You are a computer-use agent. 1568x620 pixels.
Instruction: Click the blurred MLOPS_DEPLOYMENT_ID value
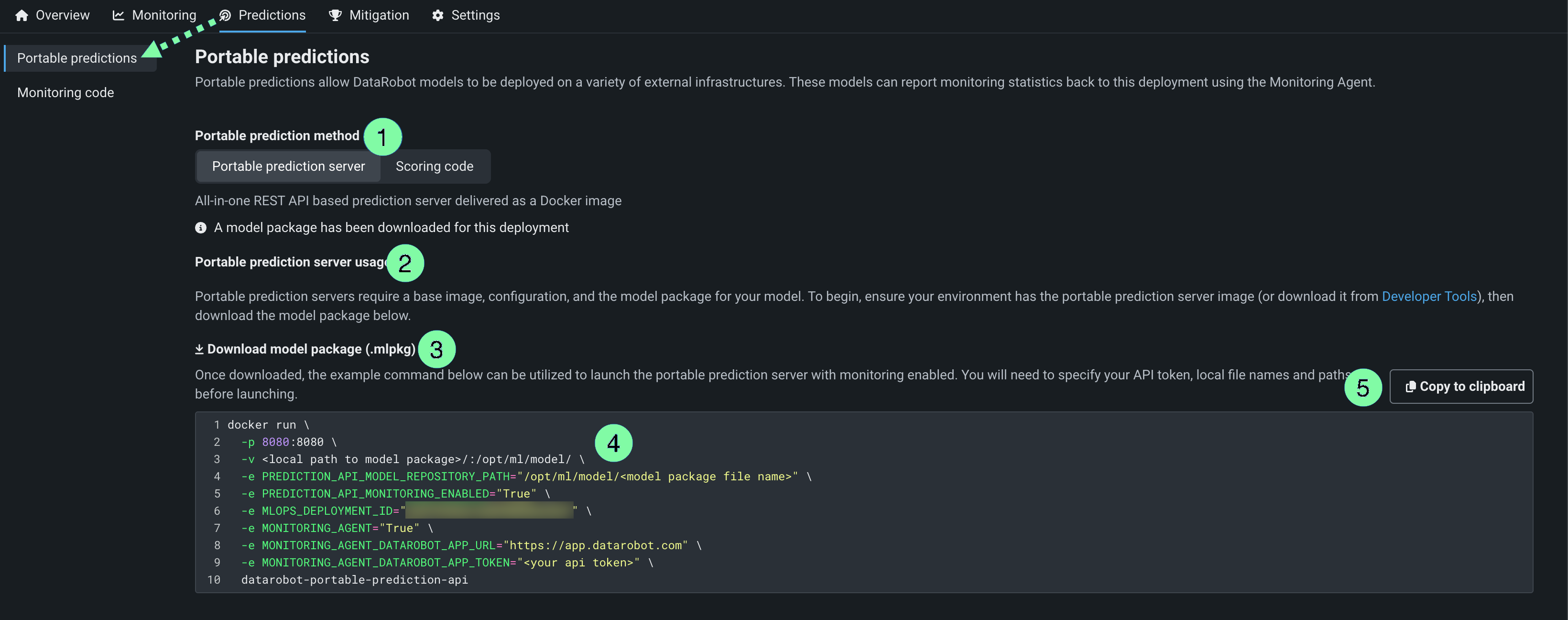click(489, 510)
